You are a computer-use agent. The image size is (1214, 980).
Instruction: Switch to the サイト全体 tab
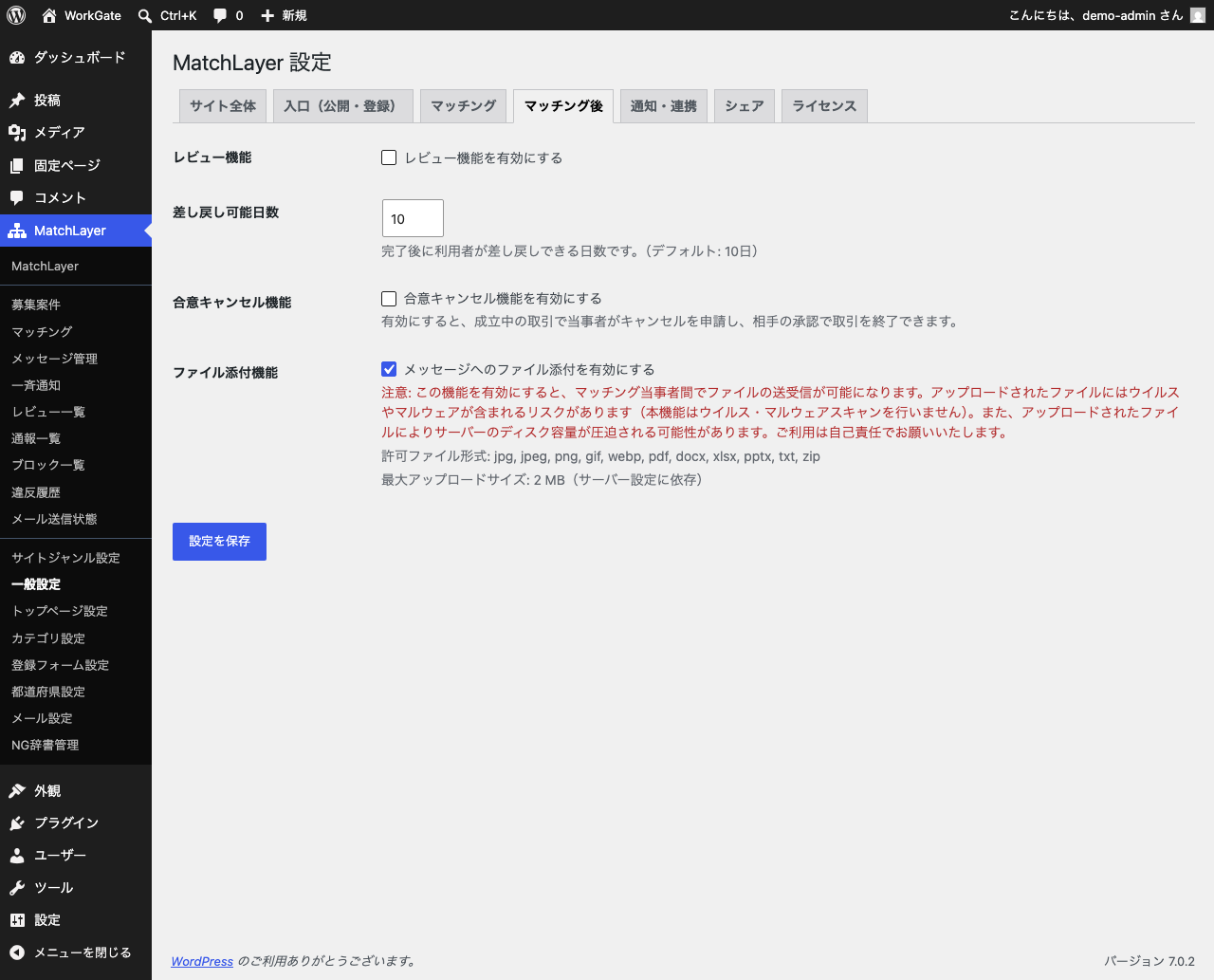223,106
